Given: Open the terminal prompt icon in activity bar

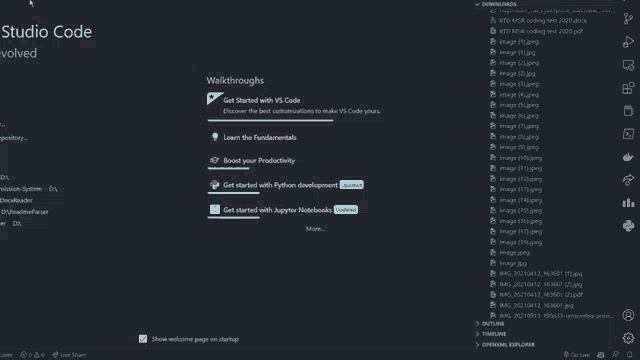Looking at the screenshot, I should (628, 134).
